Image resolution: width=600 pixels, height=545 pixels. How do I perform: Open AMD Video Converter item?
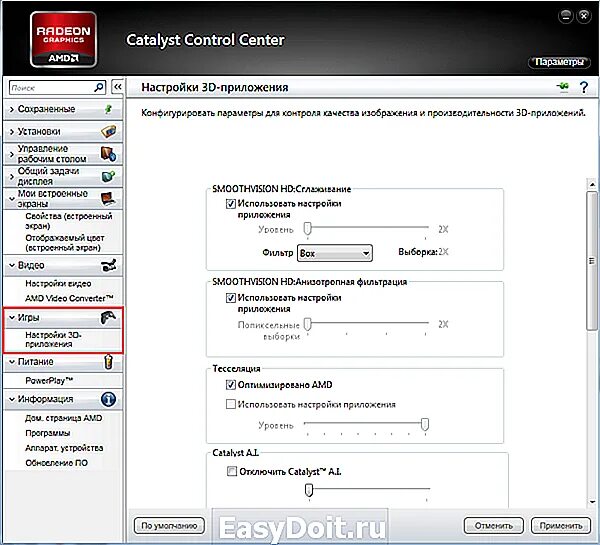pos(69,298)
